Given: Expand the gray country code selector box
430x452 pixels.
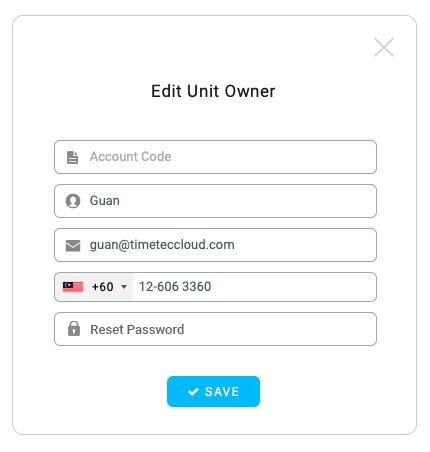Looking at the screenshot, I should (x=94, y=287).
